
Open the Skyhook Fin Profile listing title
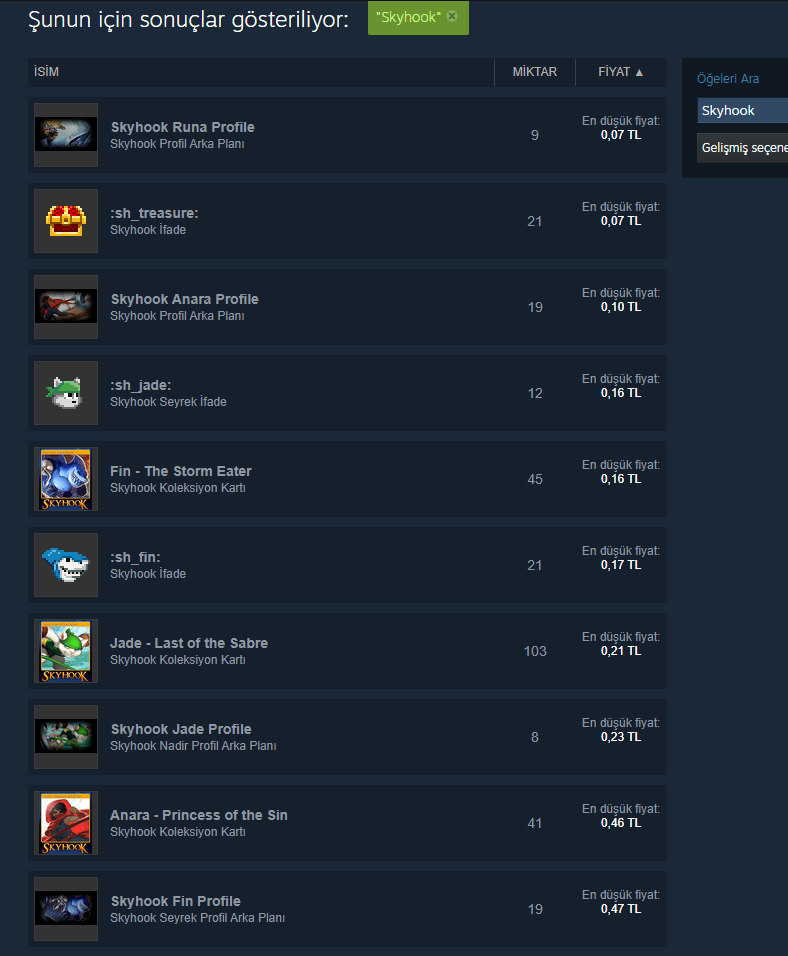pos(176,901)
